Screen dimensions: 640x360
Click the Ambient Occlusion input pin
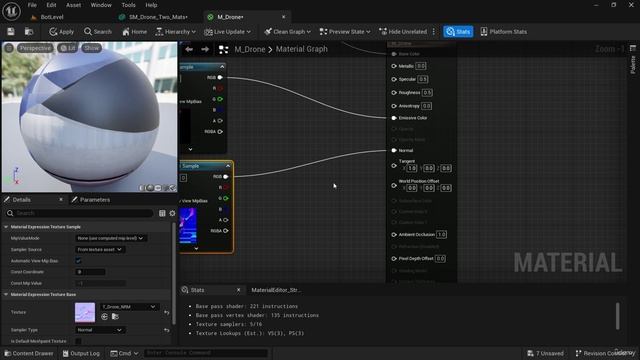pos(394,235)
